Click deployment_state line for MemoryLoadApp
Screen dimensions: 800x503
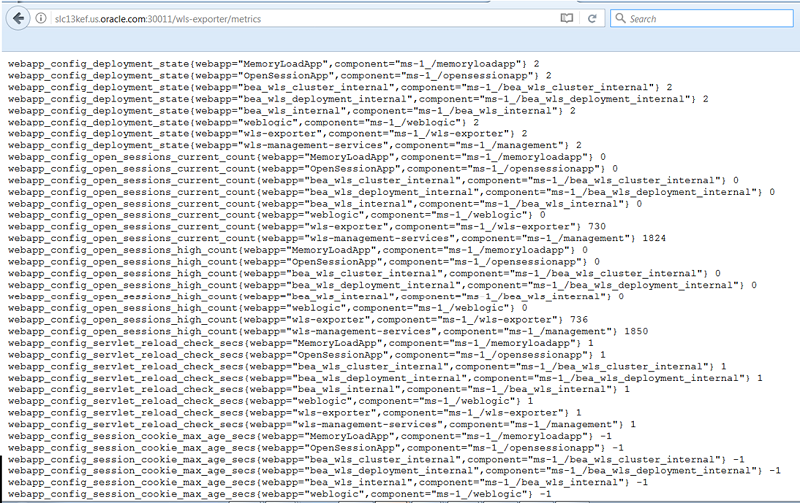[x=273, y=64]
